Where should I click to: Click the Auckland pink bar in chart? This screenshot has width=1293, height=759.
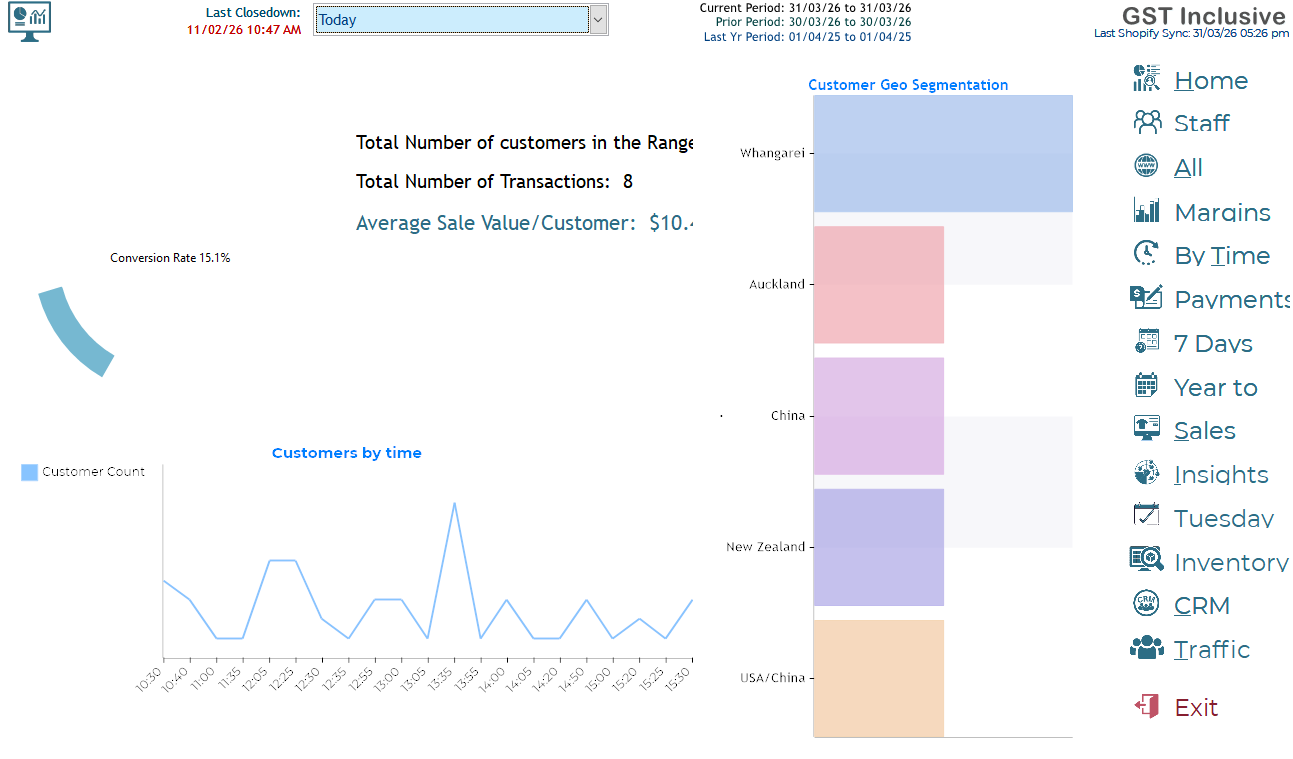click(x=878, y=285)
